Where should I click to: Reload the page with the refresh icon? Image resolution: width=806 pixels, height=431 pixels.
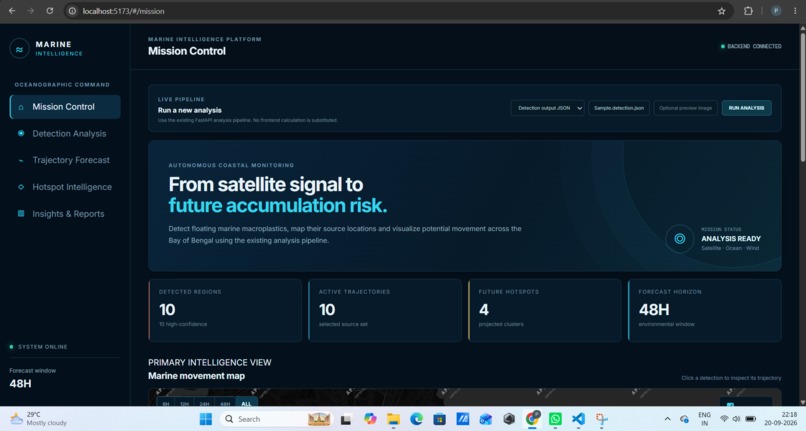pyautogui.click(x=49, y=11)
